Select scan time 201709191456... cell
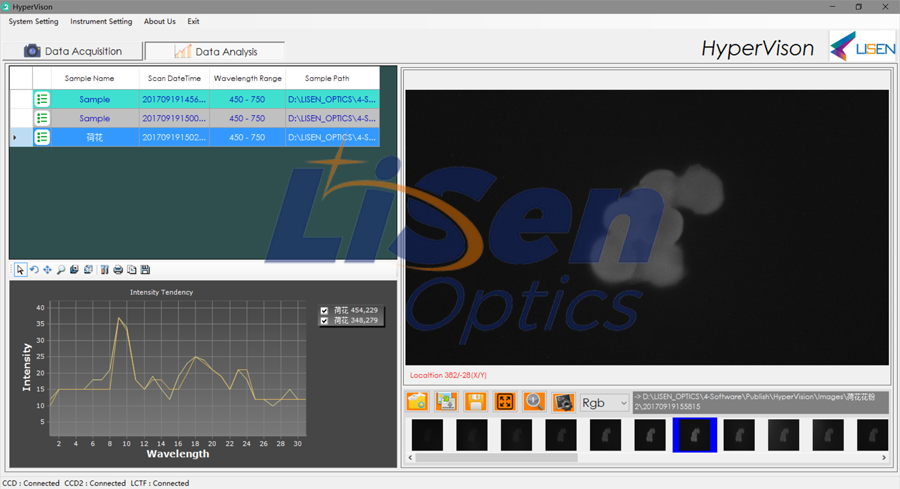900x489 pixels. pyautogui.click(x=174, y=99)
